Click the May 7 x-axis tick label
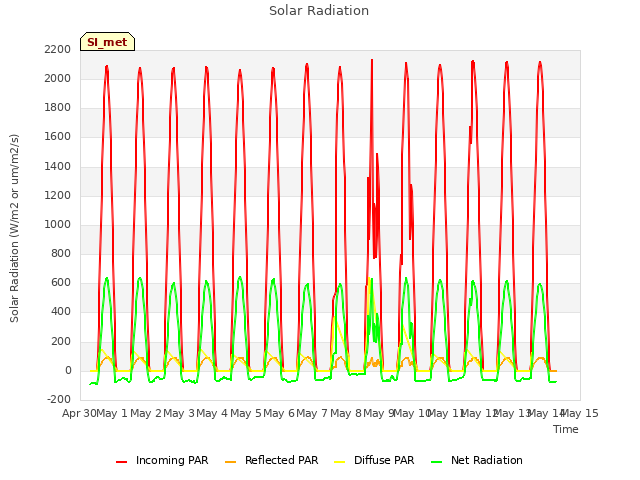 (x=312, y=413)
